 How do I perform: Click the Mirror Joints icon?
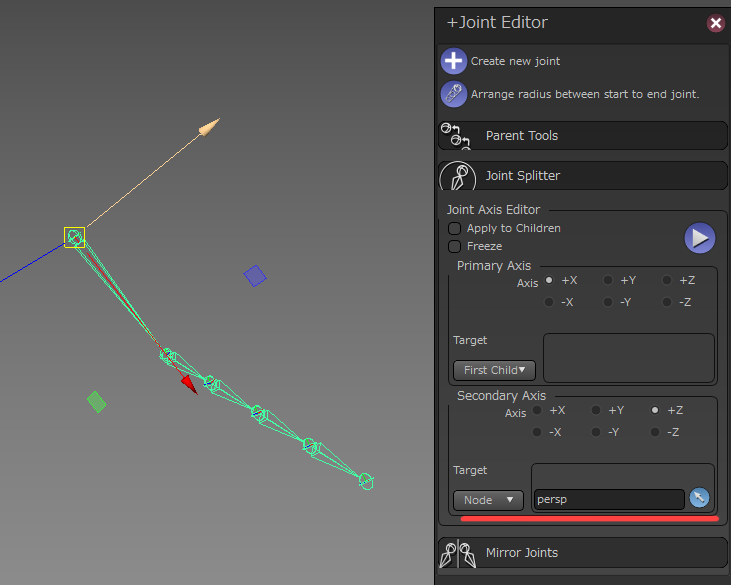coord(458,553)
